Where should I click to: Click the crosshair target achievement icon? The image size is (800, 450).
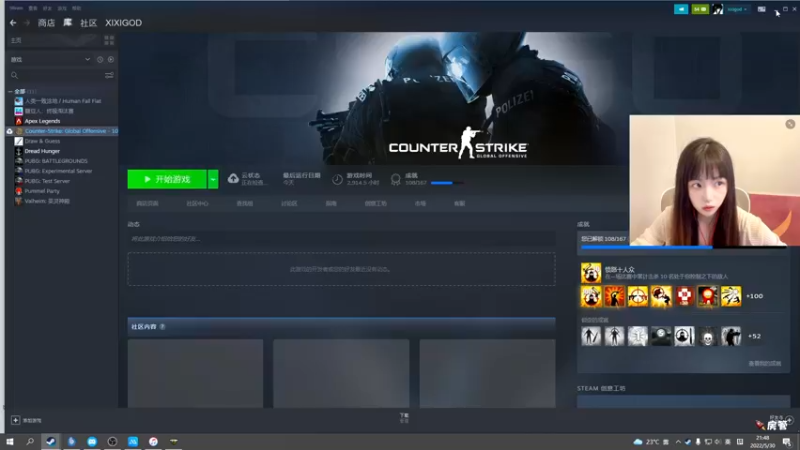pos(638,296)
